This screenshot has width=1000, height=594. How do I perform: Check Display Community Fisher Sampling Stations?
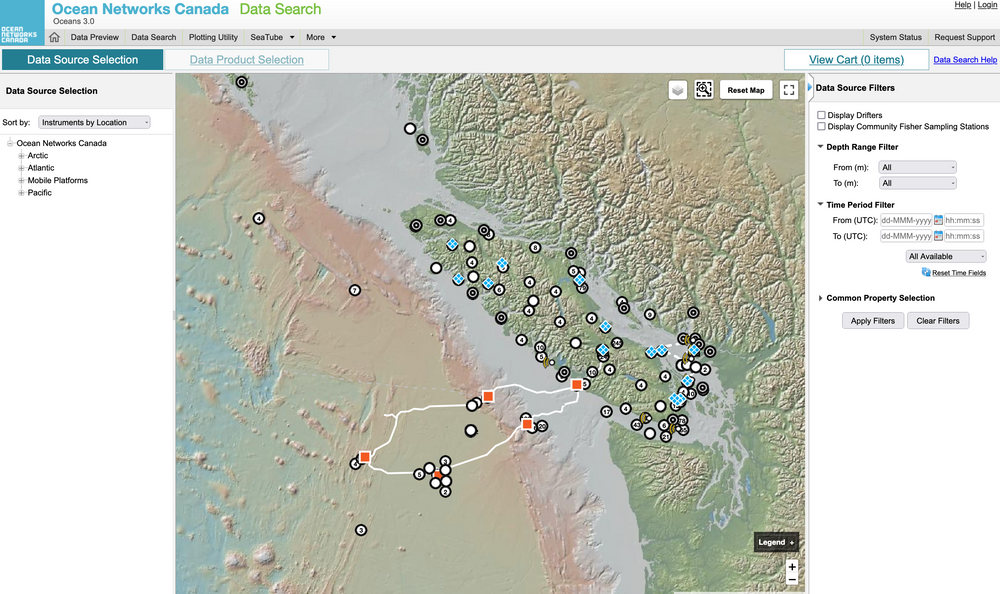tap(822, 127)
